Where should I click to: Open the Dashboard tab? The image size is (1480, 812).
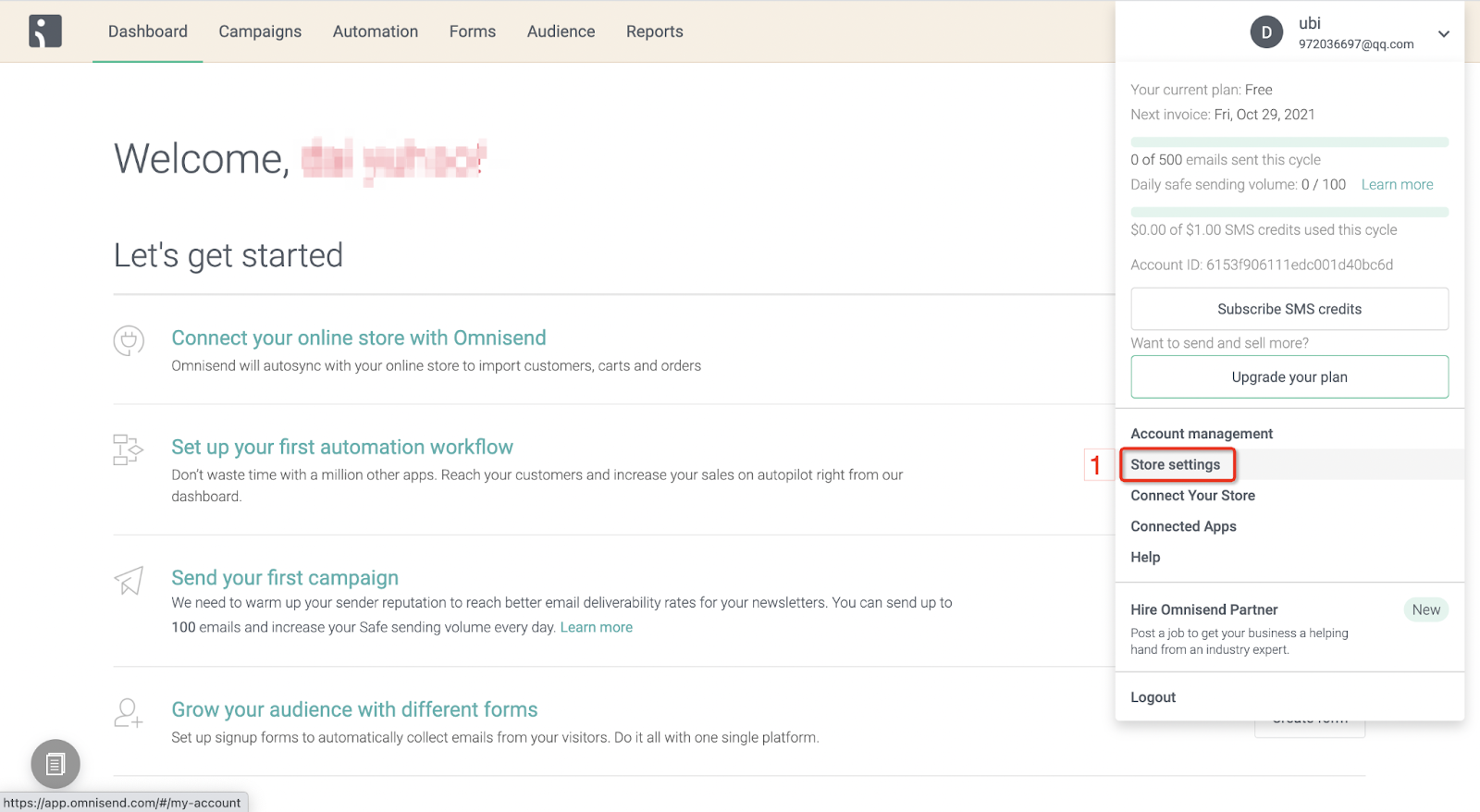148,31
